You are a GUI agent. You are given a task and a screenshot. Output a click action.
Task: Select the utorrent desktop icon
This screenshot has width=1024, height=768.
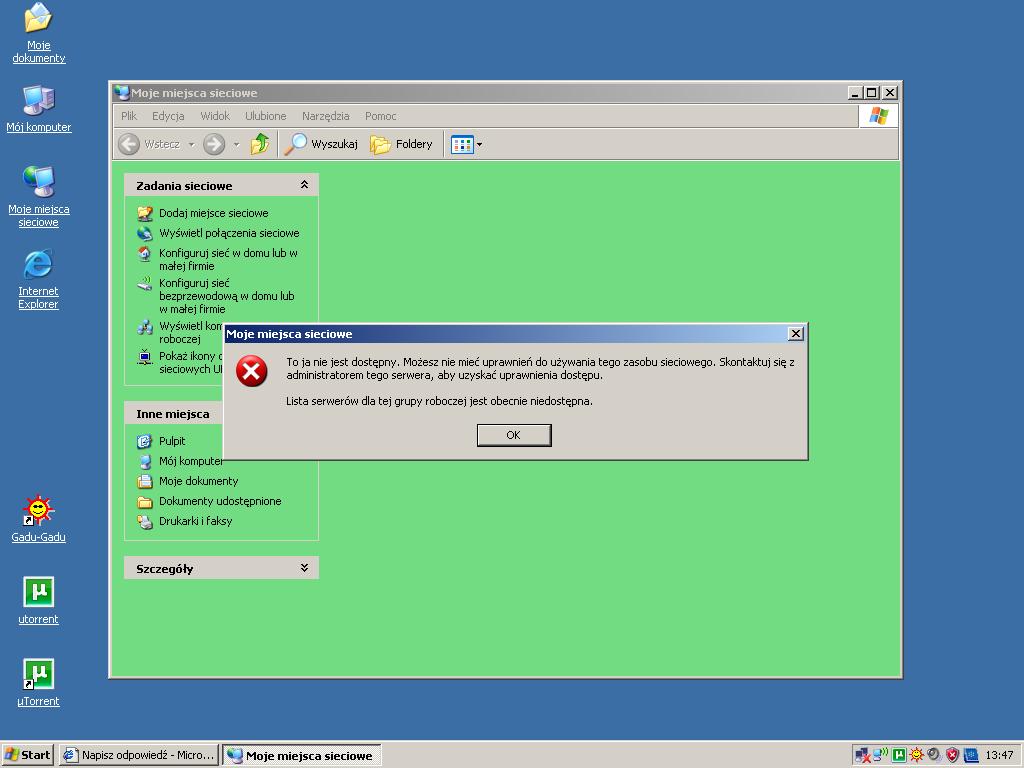(x=39, y=601)
